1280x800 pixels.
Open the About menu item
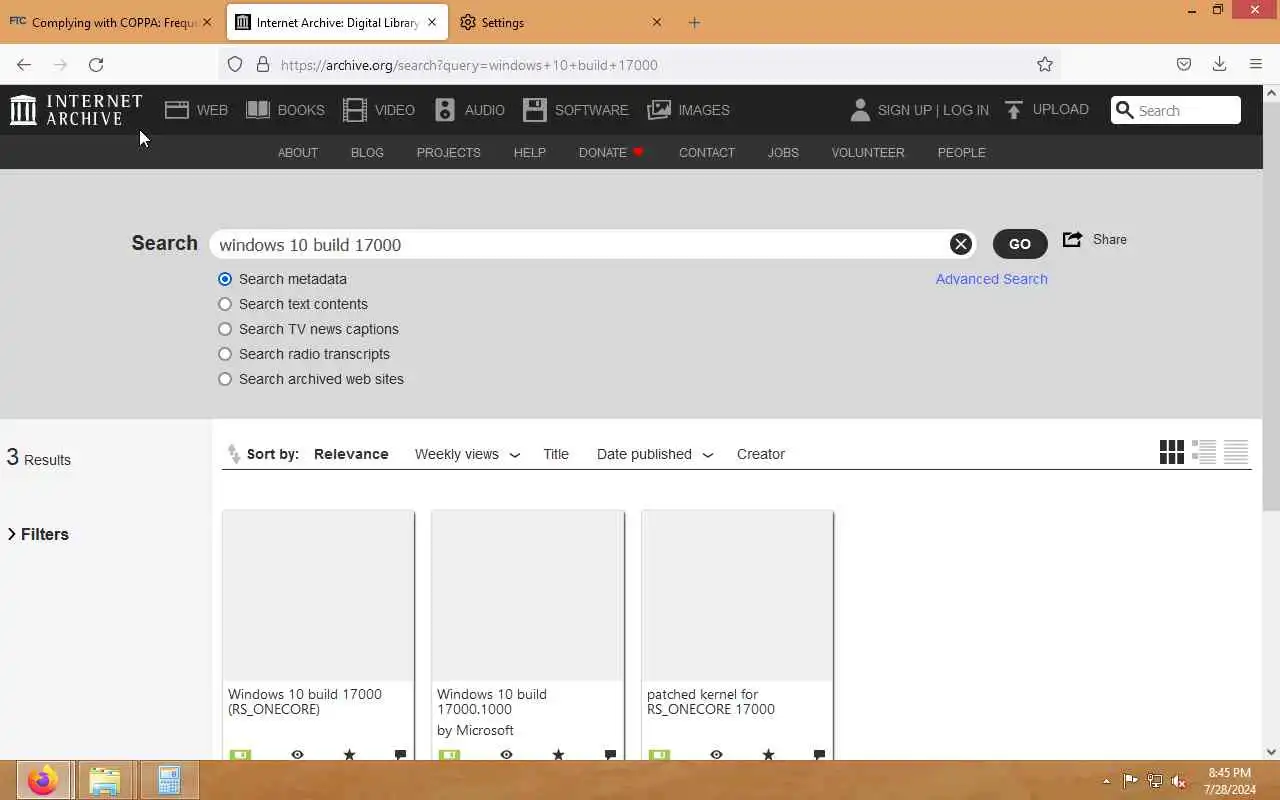[x=298, y=153]
